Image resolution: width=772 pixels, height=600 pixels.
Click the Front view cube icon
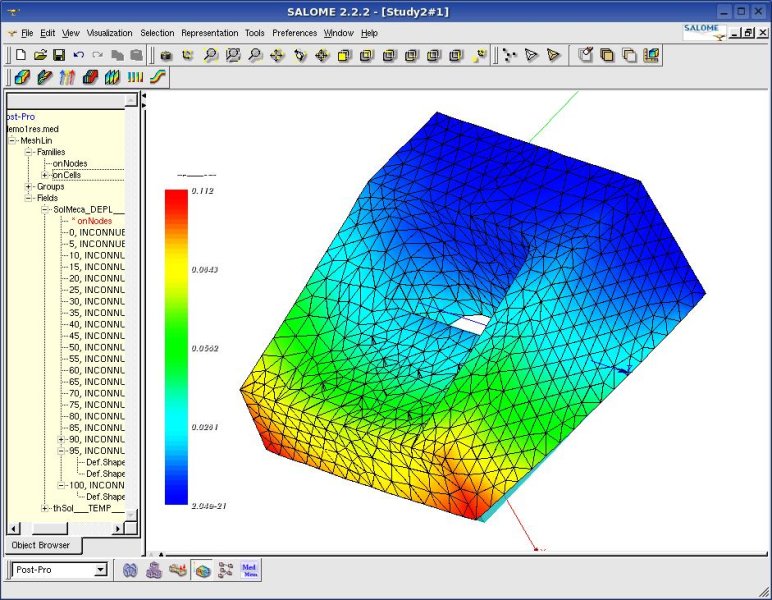click(x=345, y=55)
